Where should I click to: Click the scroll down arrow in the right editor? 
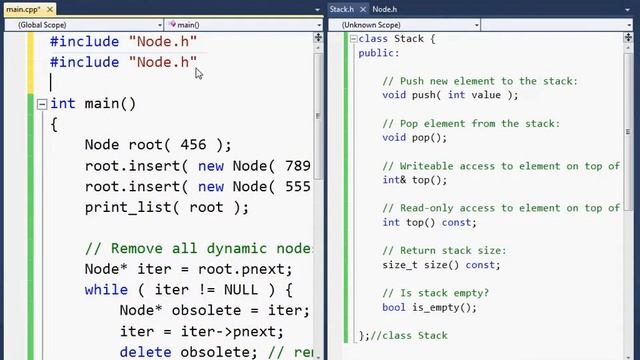point(628,356)
